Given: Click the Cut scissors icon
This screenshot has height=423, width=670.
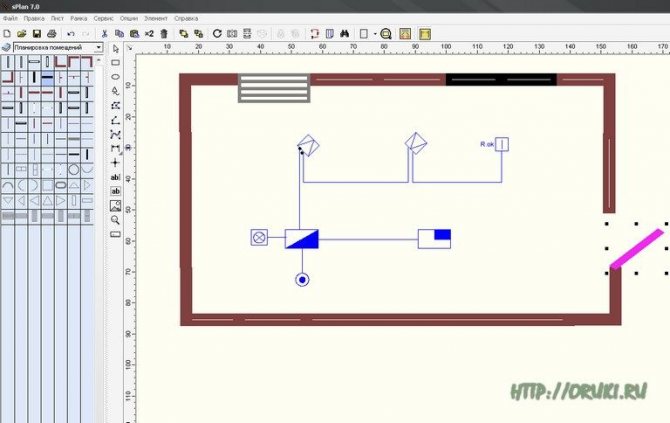Looking at the screenshot, I should [104, 33].
